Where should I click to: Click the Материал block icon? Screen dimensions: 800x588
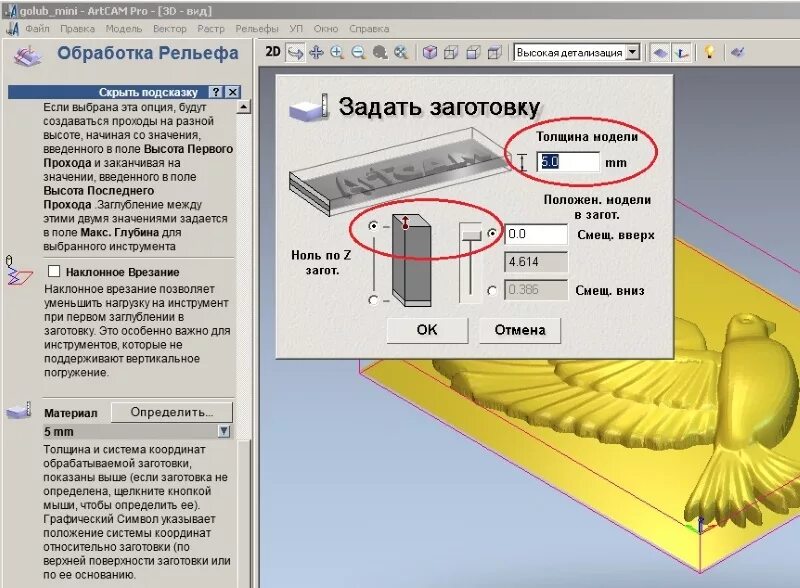tap(19, 410)
